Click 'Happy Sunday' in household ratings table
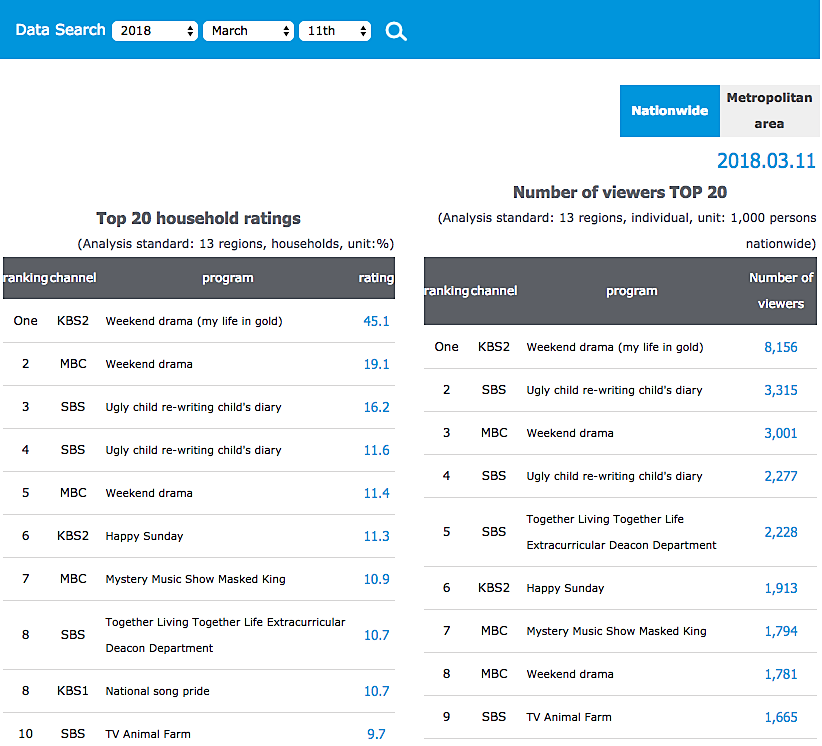 (x=144, y=536)
